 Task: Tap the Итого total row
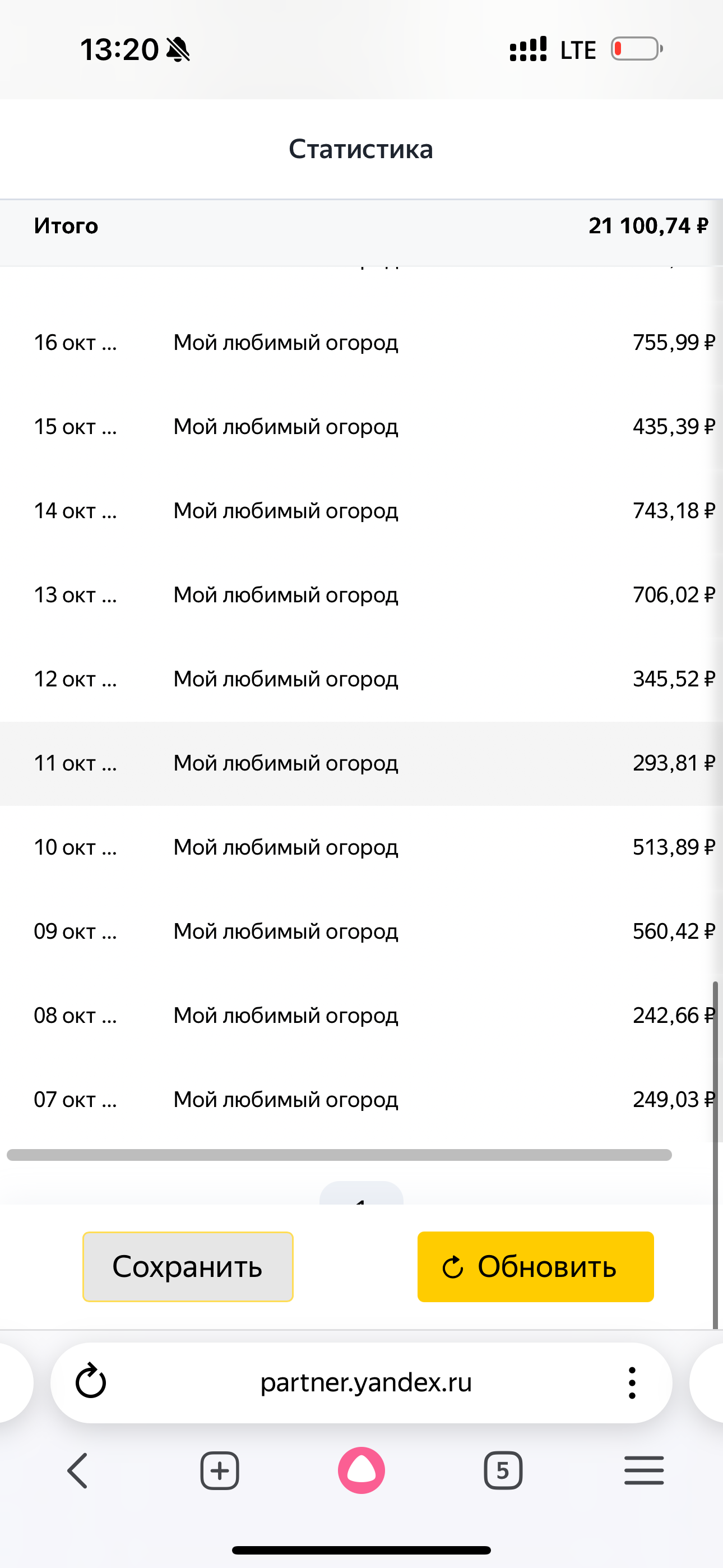click(361, 227)
